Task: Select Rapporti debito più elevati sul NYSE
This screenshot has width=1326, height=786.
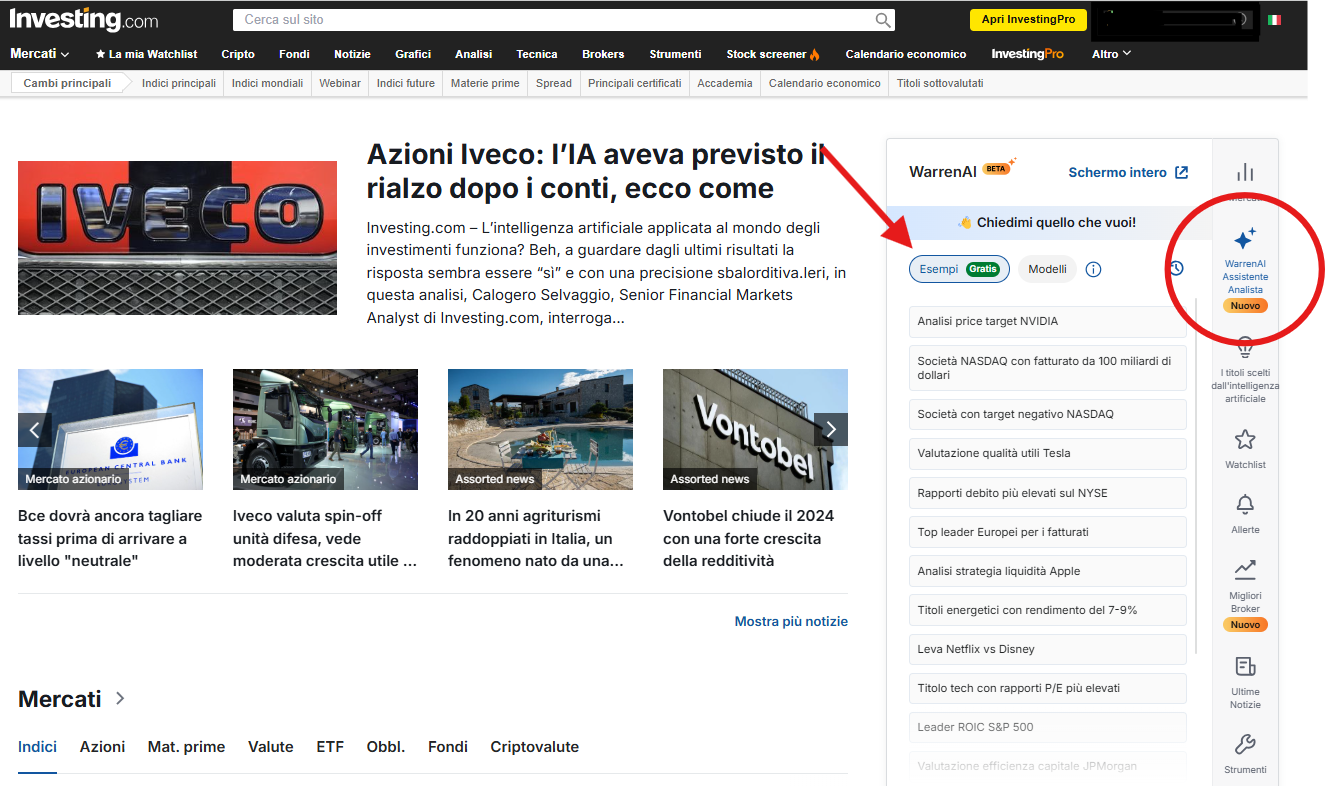Action: click(x=1047, y=493)
